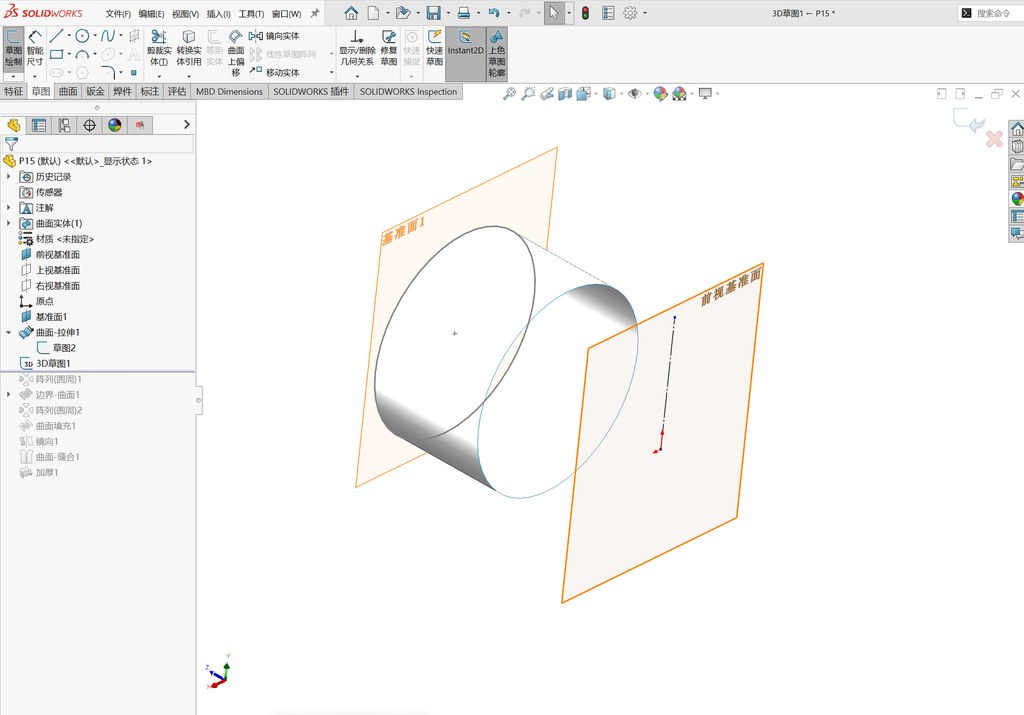This screenshot has height=715, width=1024.
Task: Expand the 曲面实体(1) tree node
Action: 8,223
